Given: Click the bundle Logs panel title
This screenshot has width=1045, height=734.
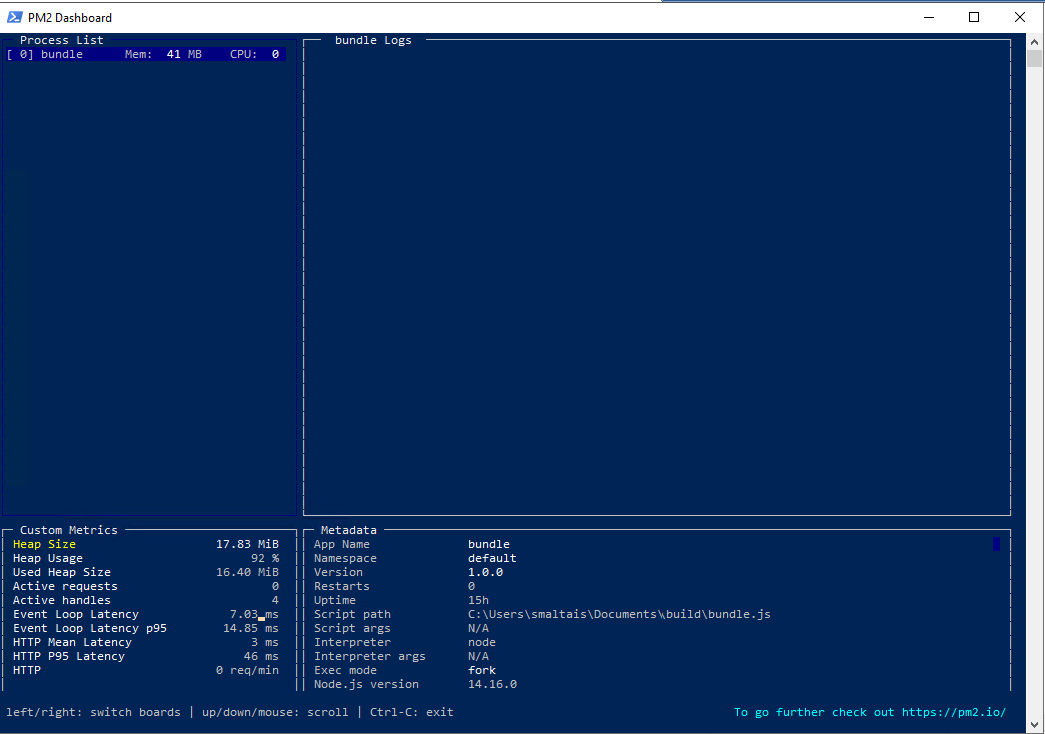Looking at the screenshot, I should (373, 41).
